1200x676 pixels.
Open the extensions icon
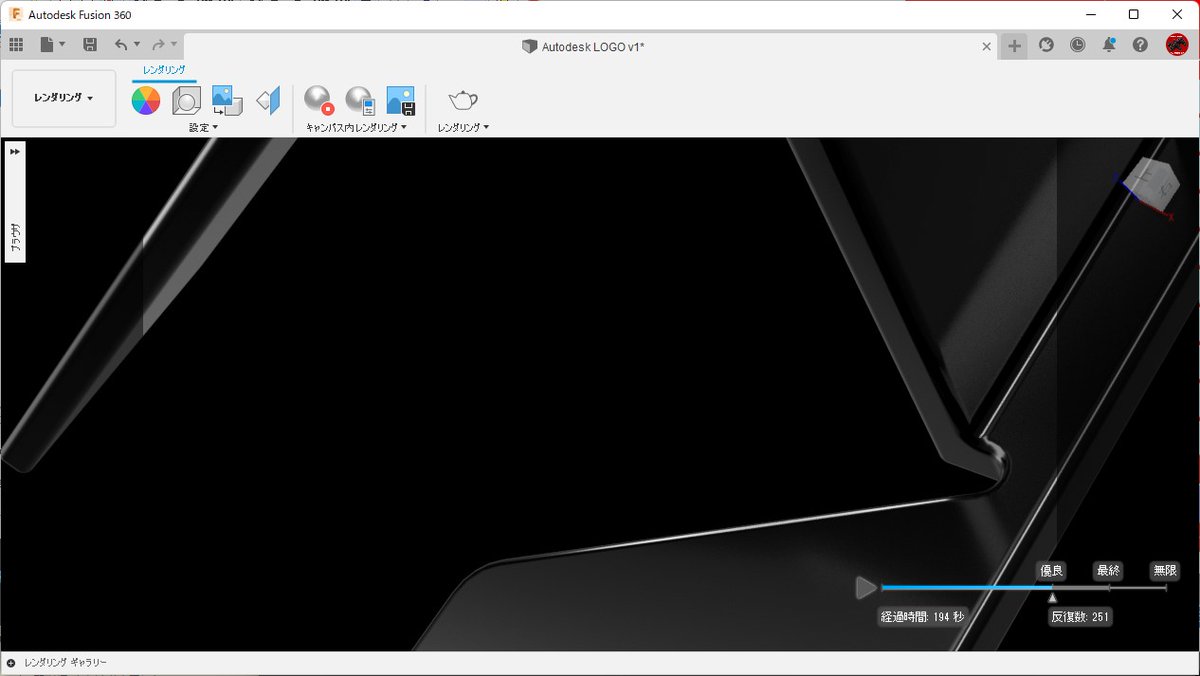[x=1046, y=45]
